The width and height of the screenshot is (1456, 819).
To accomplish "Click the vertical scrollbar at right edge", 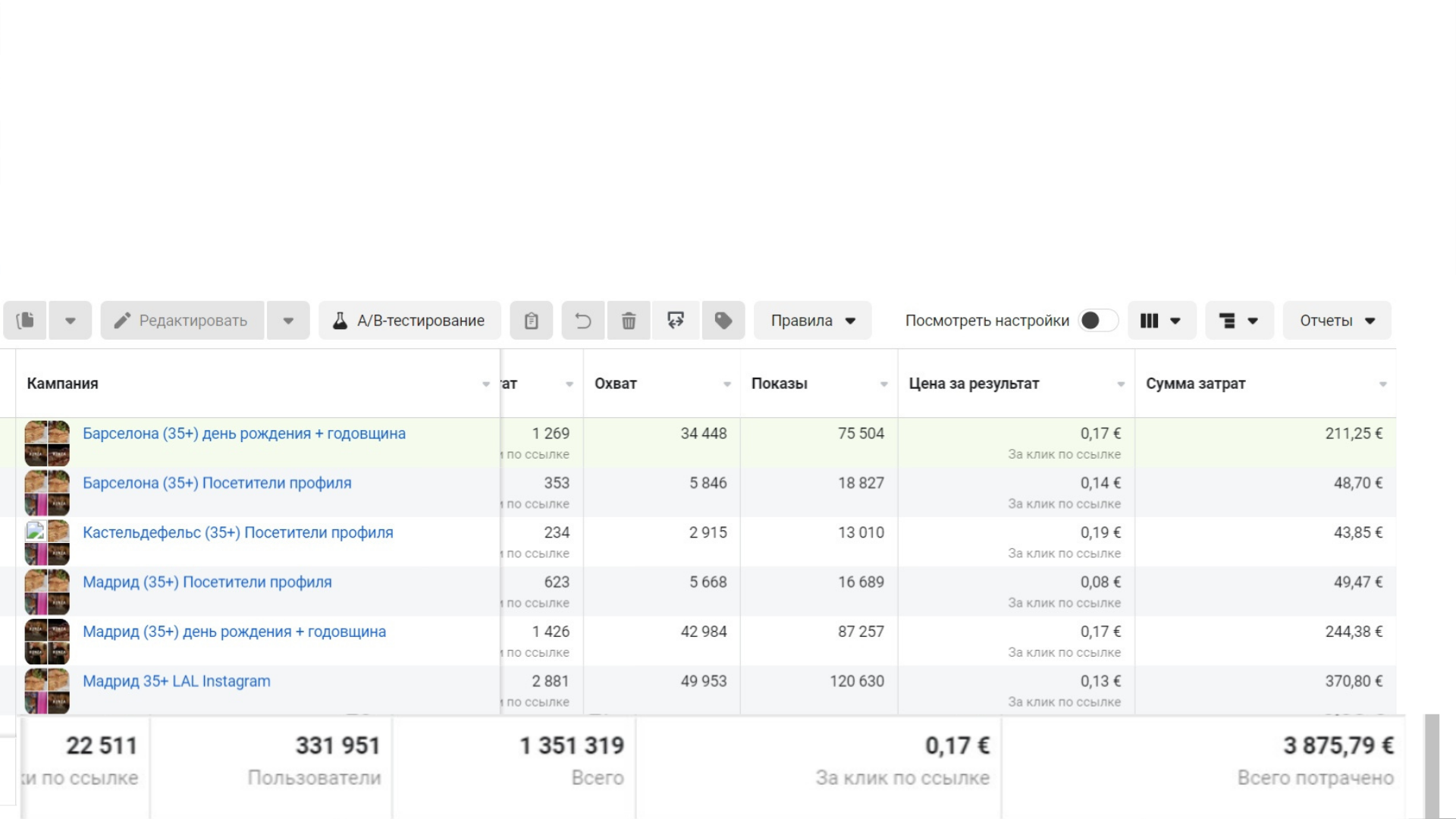I will (x=1431, y=766).
